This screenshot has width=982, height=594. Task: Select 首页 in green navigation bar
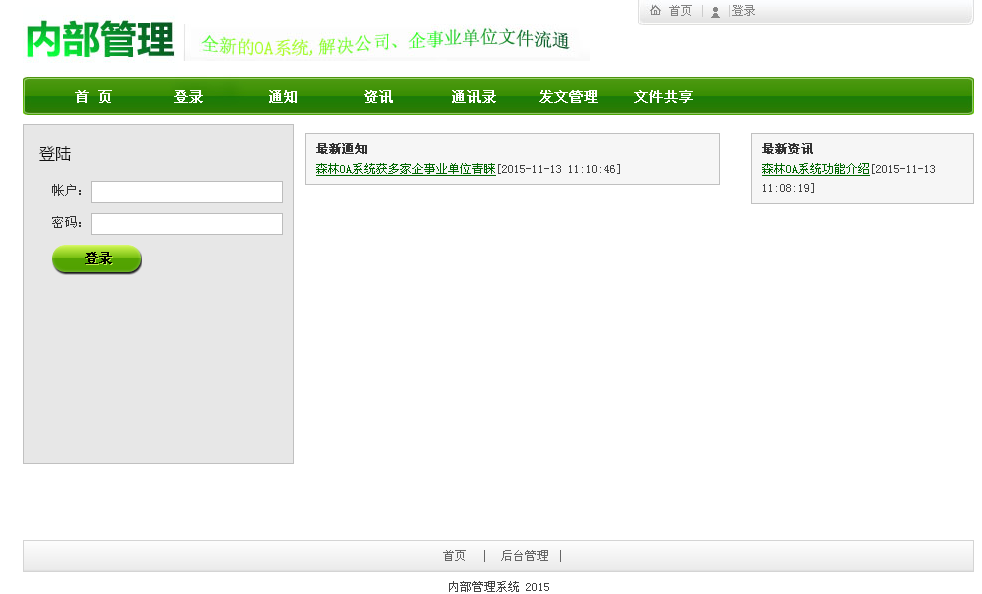(93, 97)
